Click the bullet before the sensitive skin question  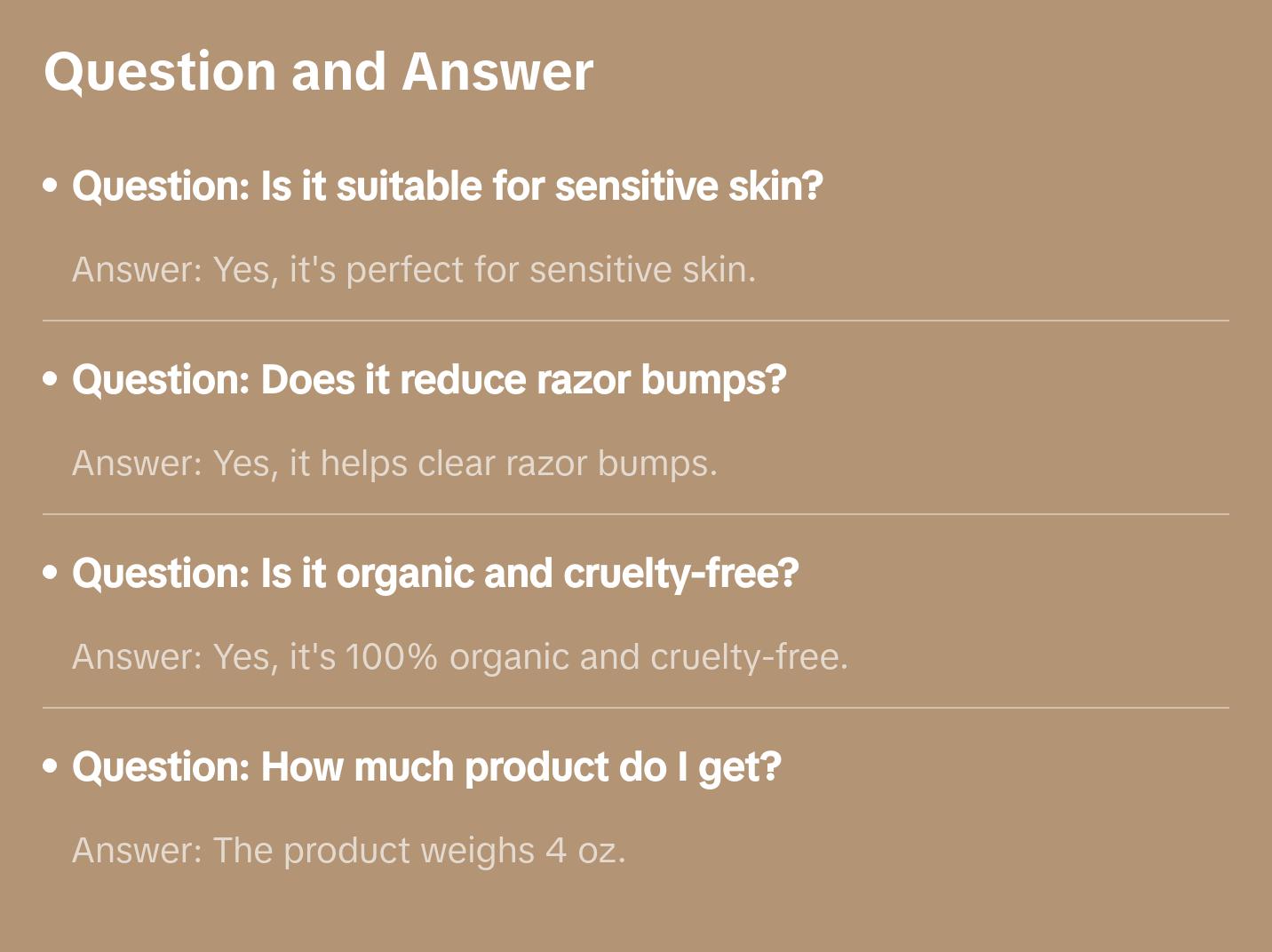click(51, 186)
